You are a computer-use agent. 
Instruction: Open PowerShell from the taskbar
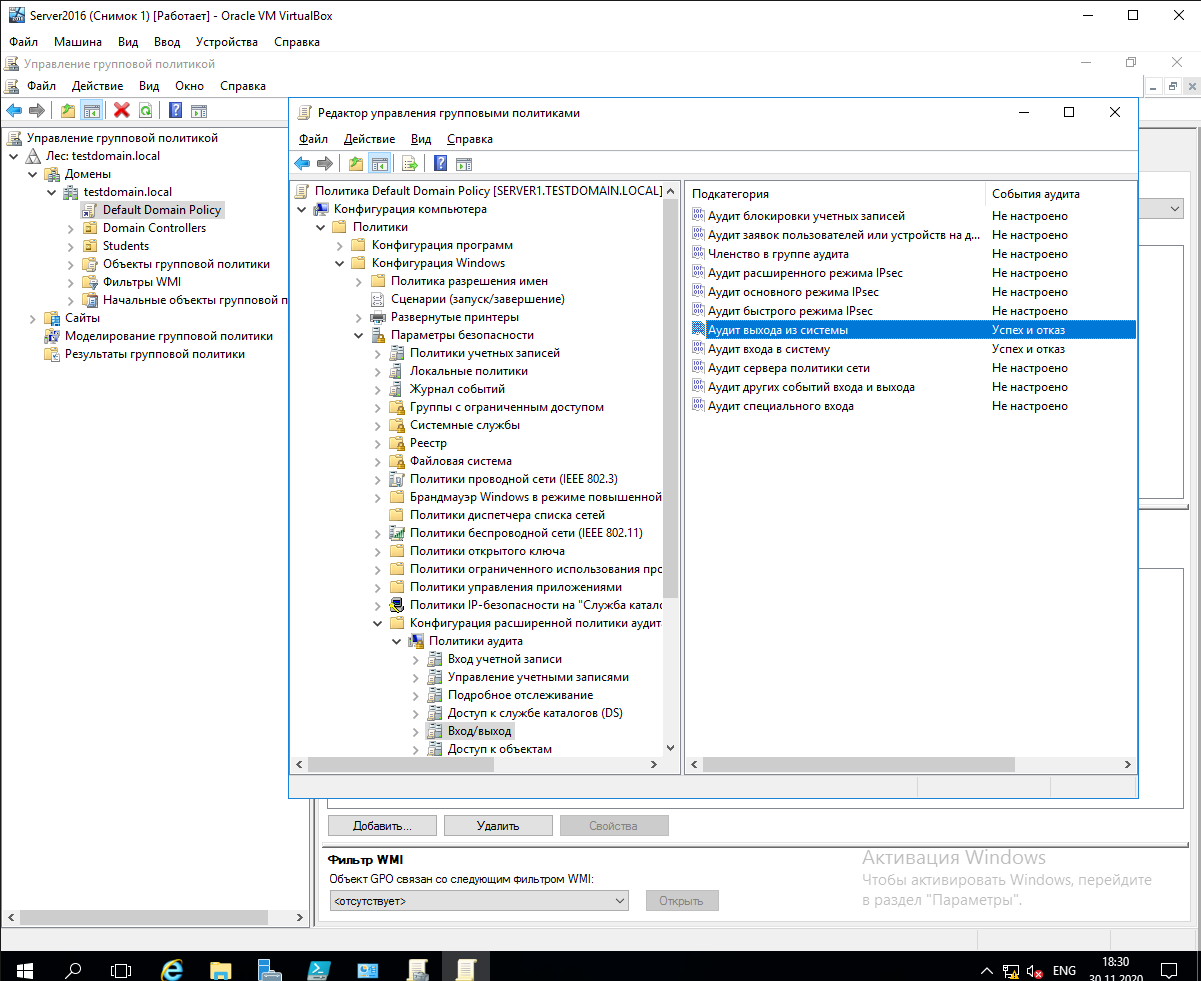click(319, 970)
